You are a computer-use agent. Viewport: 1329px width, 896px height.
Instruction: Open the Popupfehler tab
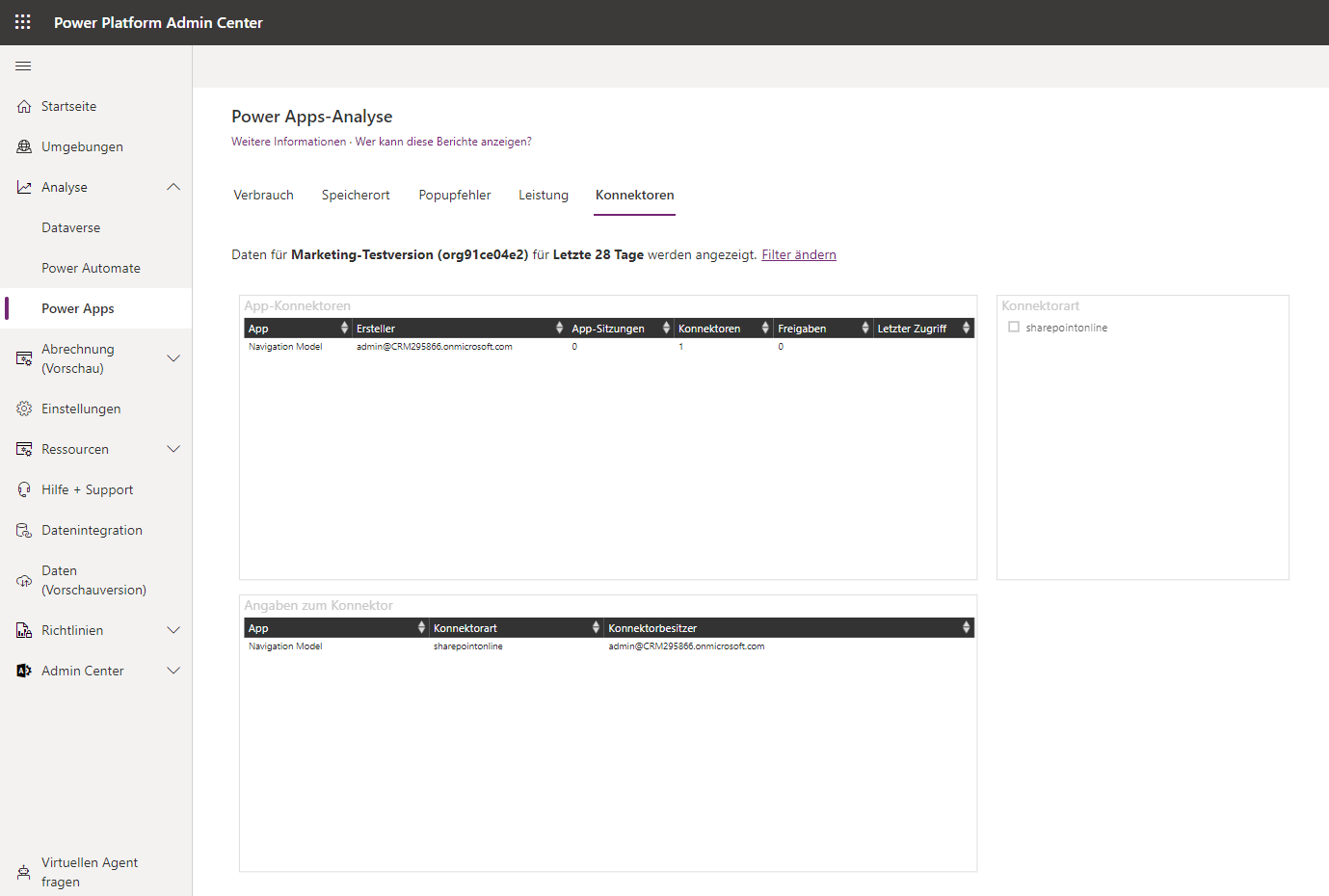[x=455, y=196]
